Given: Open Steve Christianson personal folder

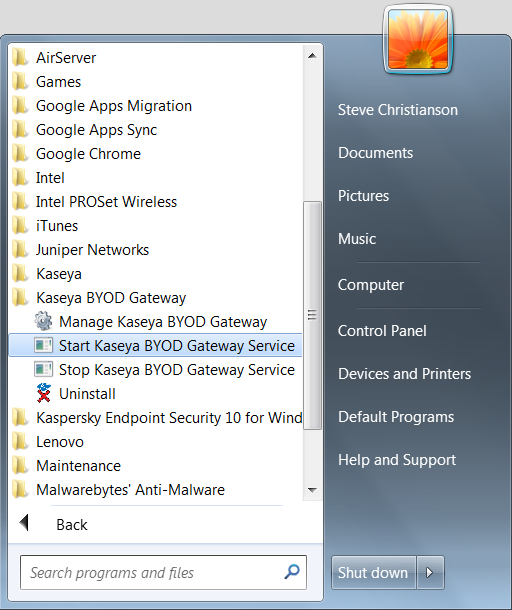Looking at the screenshot, I should [398, 110].
